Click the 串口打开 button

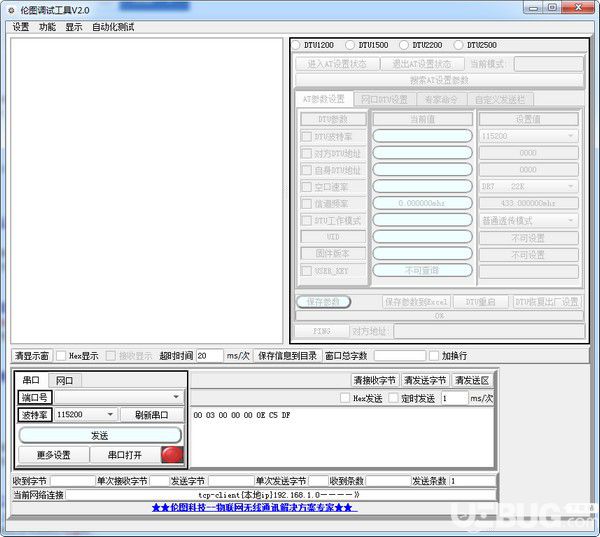(125, 455)
